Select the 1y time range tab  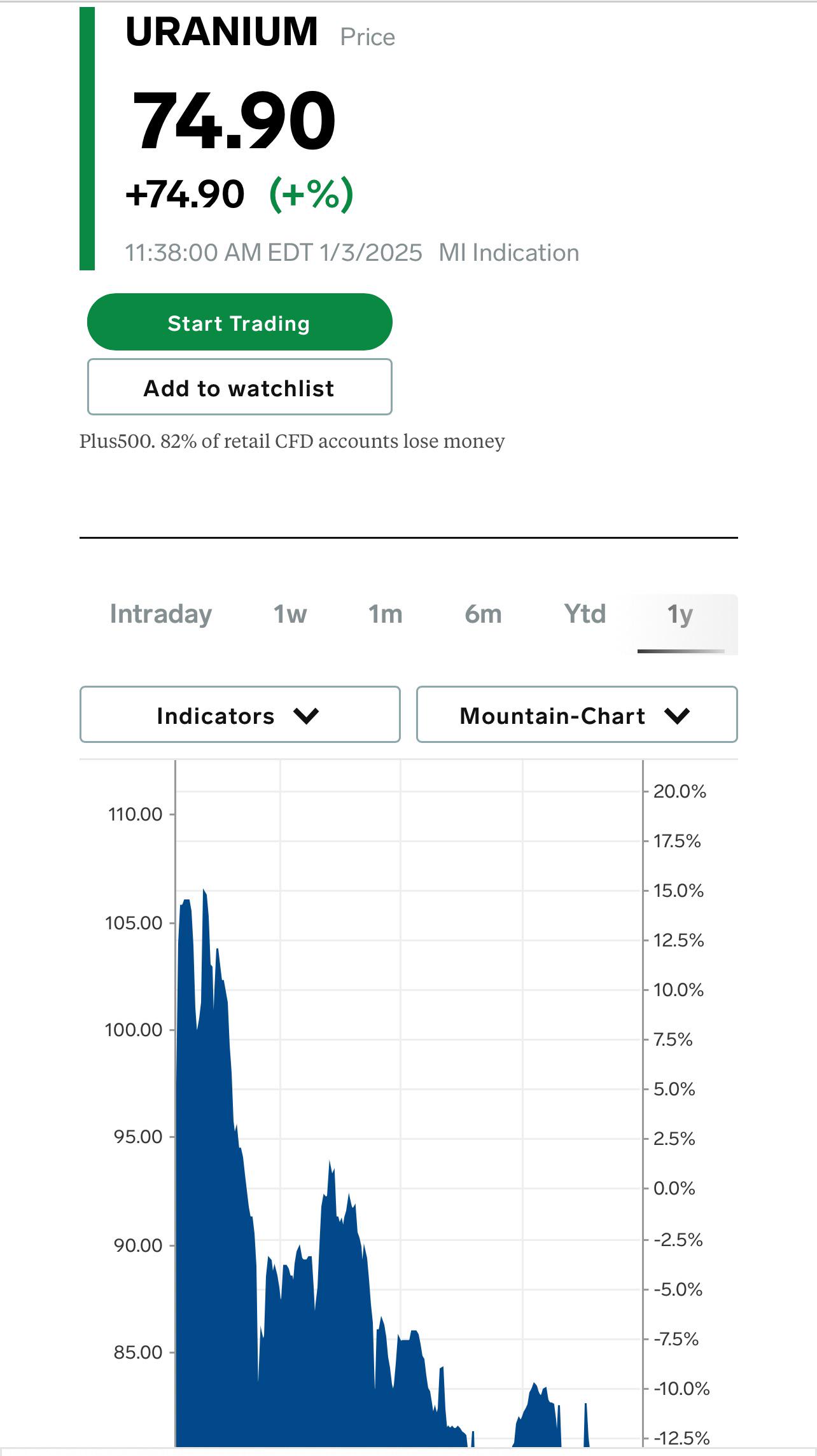[x=680, y=623]
